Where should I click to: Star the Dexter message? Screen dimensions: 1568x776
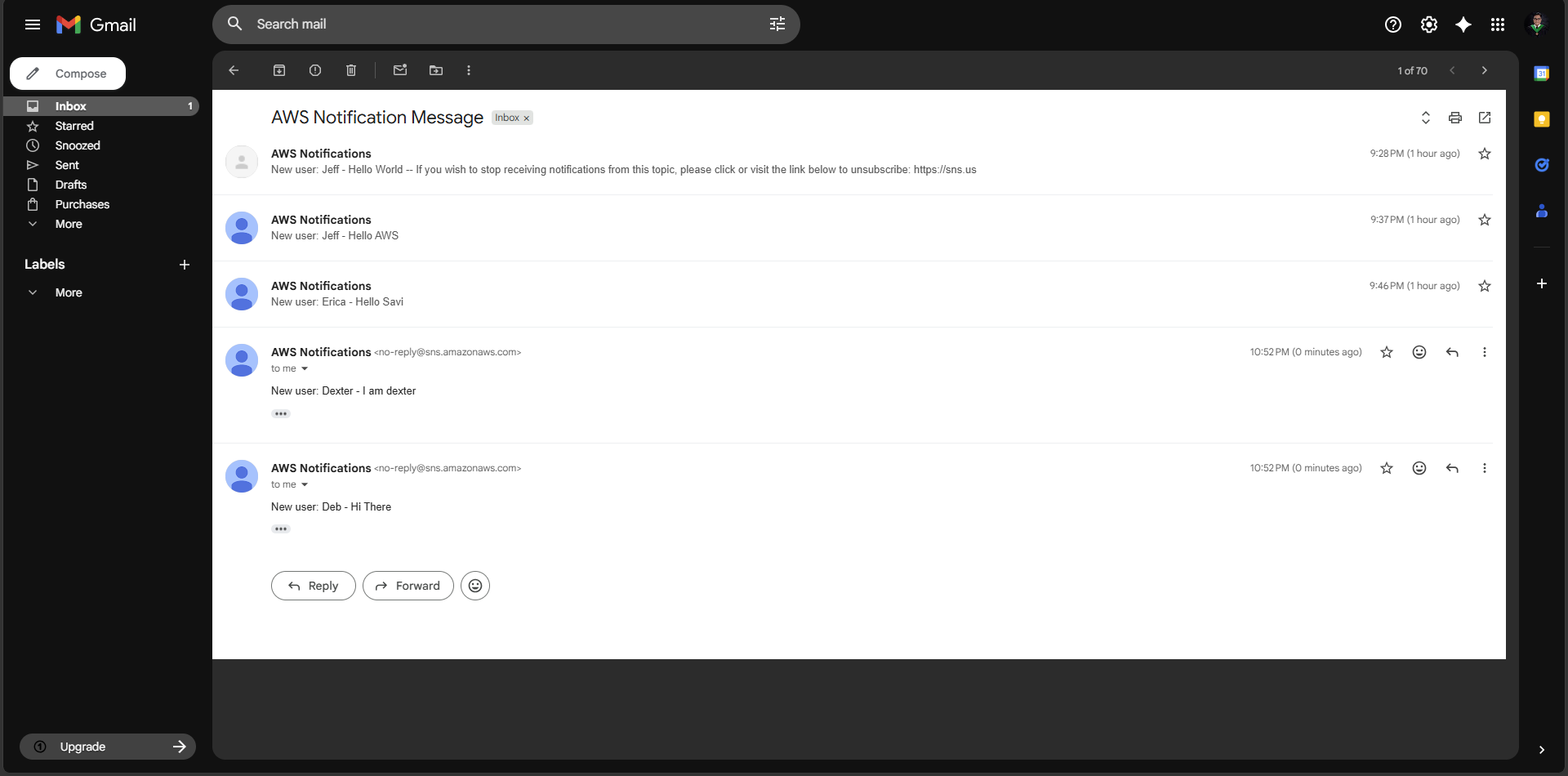1387,352
